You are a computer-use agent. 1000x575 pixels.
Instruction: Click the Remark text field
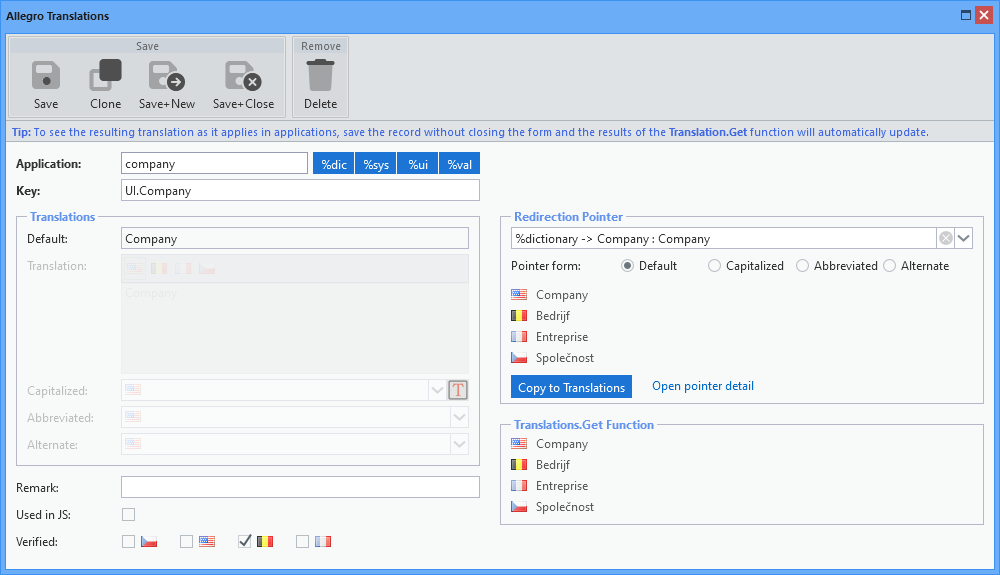[300, 487]
